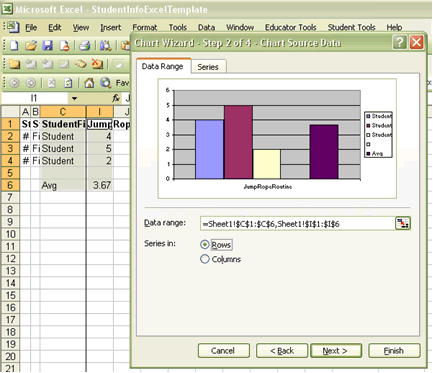Switch to the Series tab

point(208,67)
